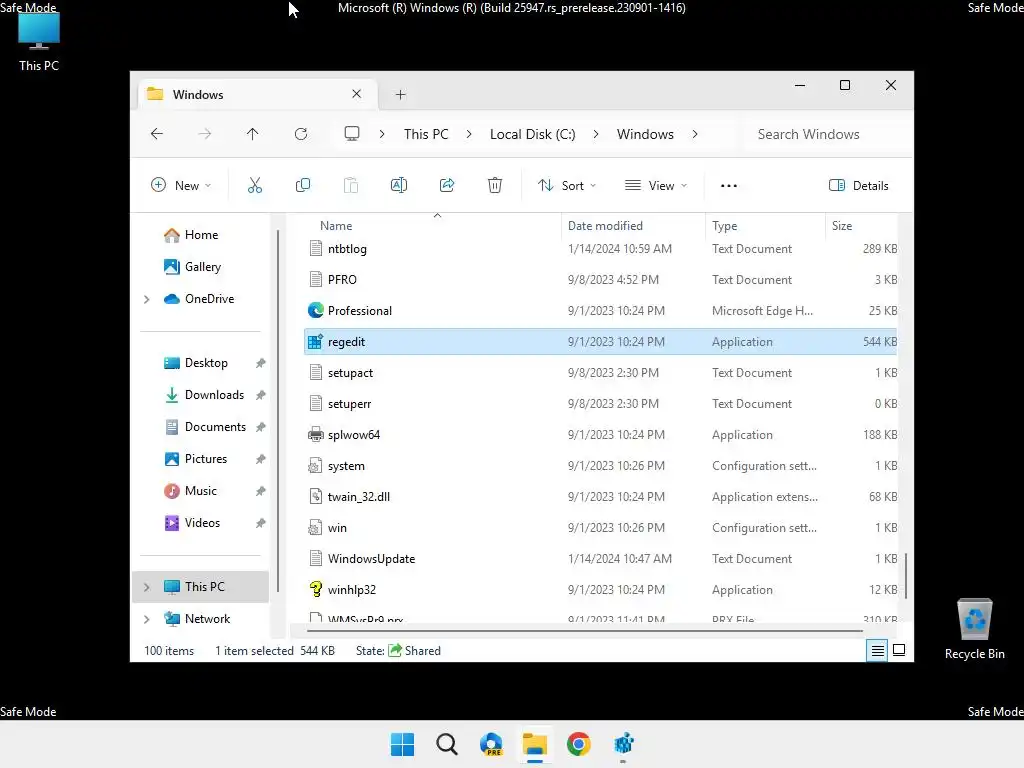Select the ntbtlog text file
This screenshot has width=1024, height=768.
(x=600, y=249)
